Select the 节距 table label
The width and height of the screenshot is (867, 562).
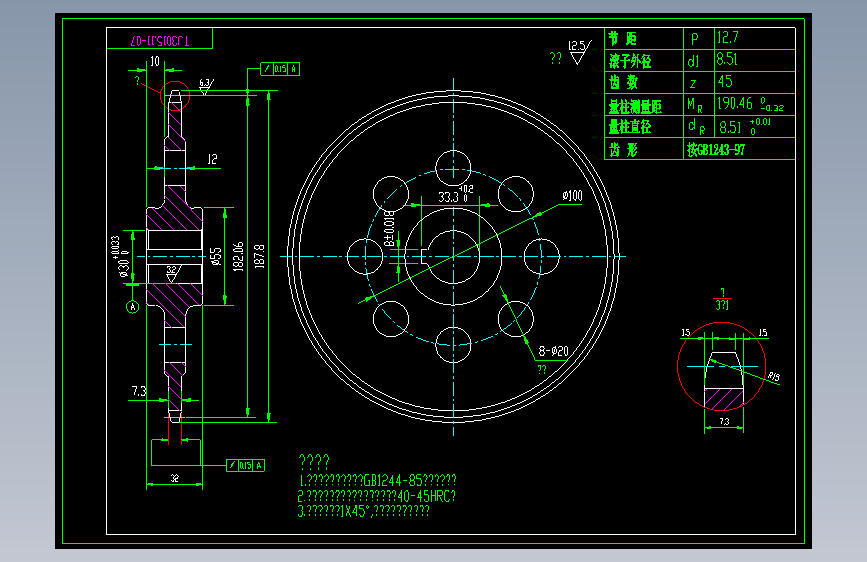tap(623, 39)
